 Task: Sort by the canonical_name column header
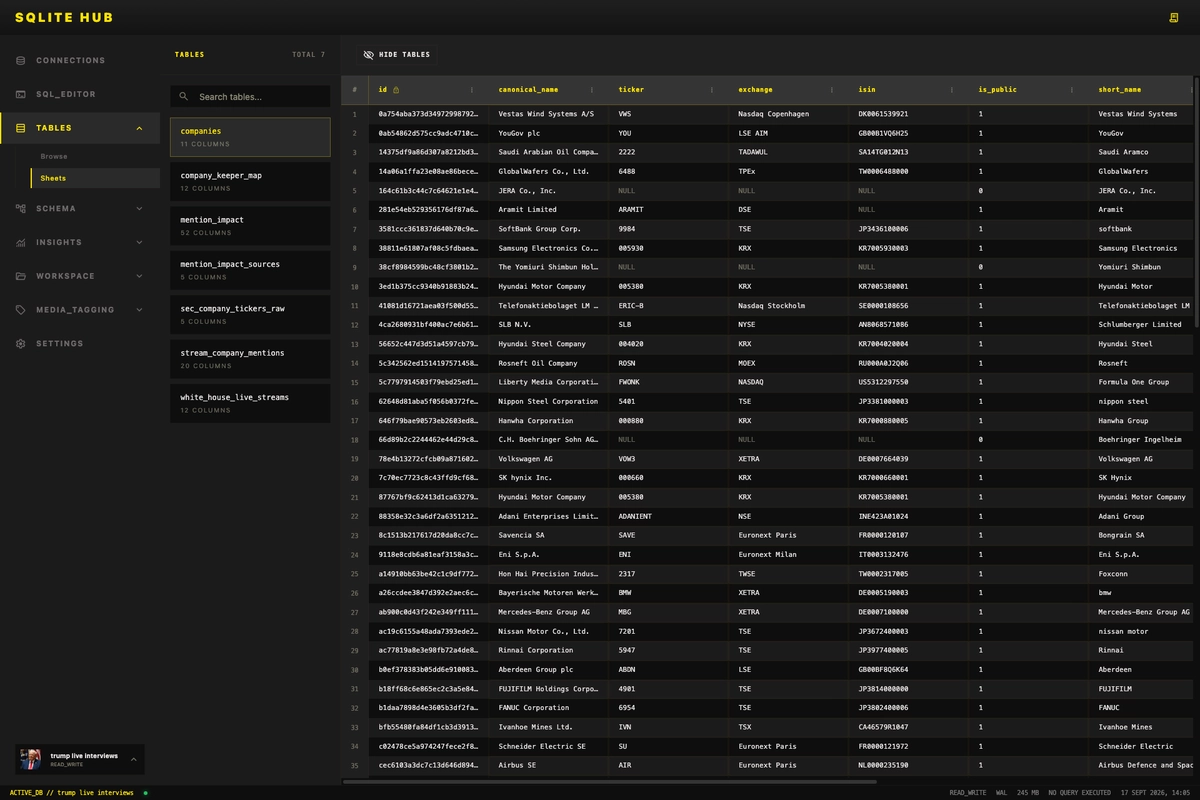(x=548, y=90)
